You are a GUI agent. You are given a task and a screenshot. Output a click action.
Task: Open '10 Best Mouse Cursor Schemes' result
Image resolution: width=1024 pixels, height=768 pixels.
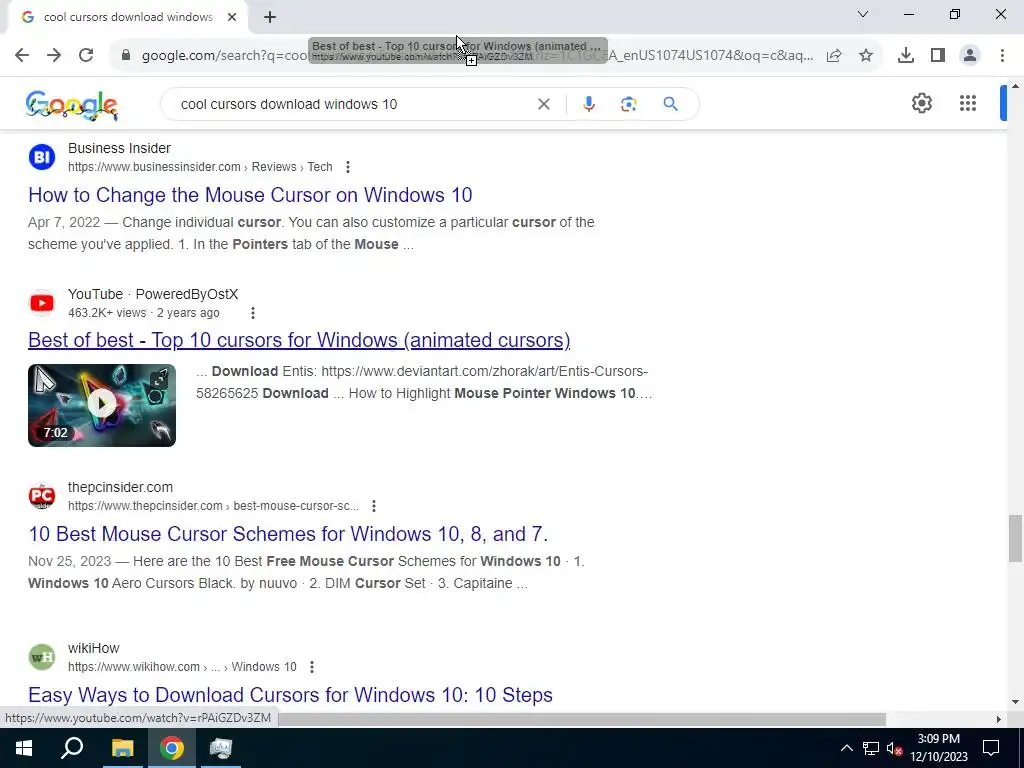point(288,534)
